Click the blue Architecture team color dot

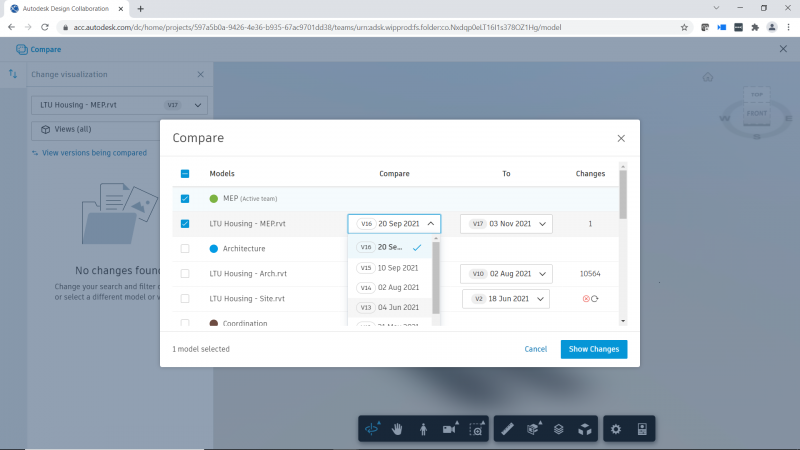click(214, 249)
